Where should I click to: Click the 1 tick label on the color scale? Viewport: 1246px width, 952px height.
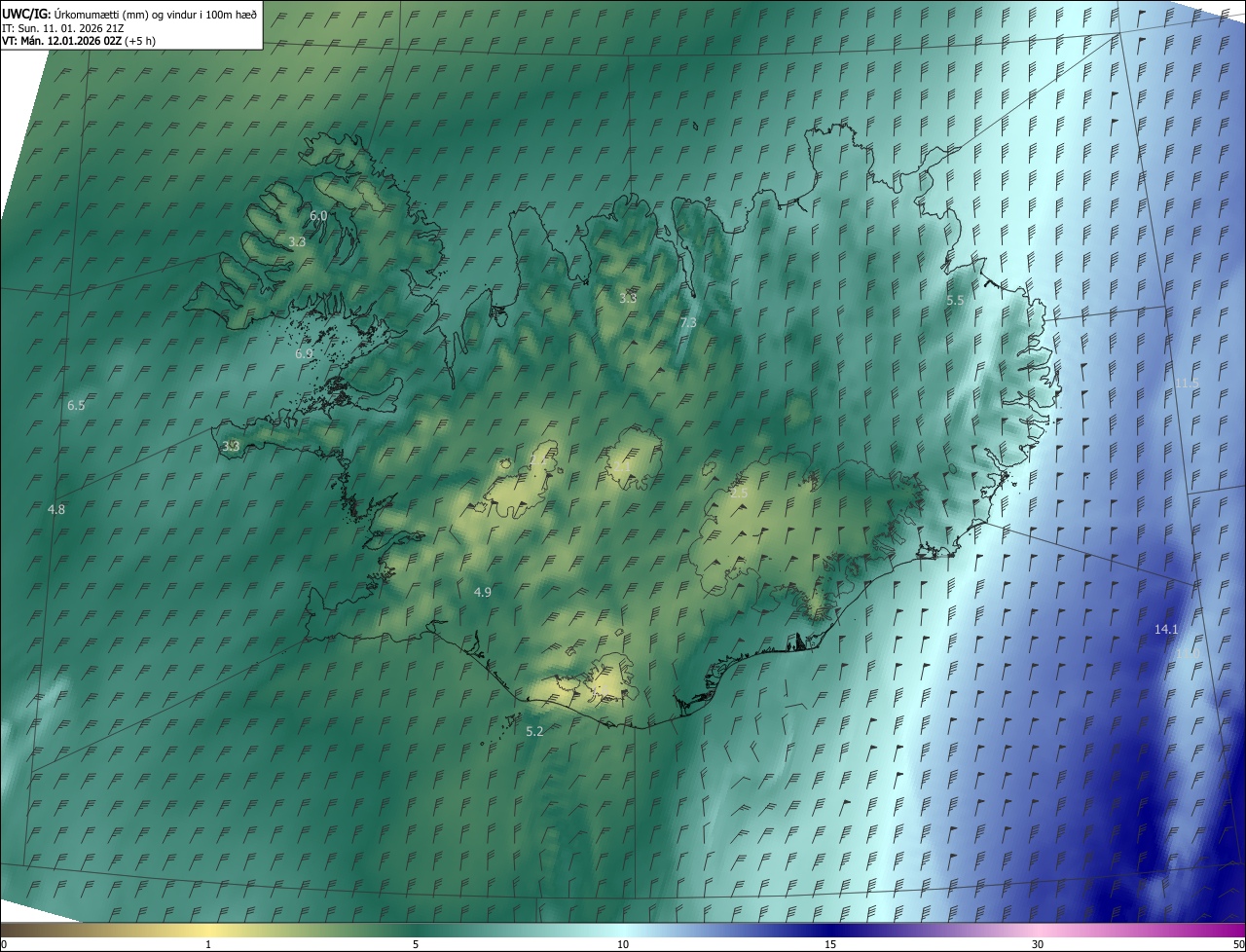pos(208,944)
